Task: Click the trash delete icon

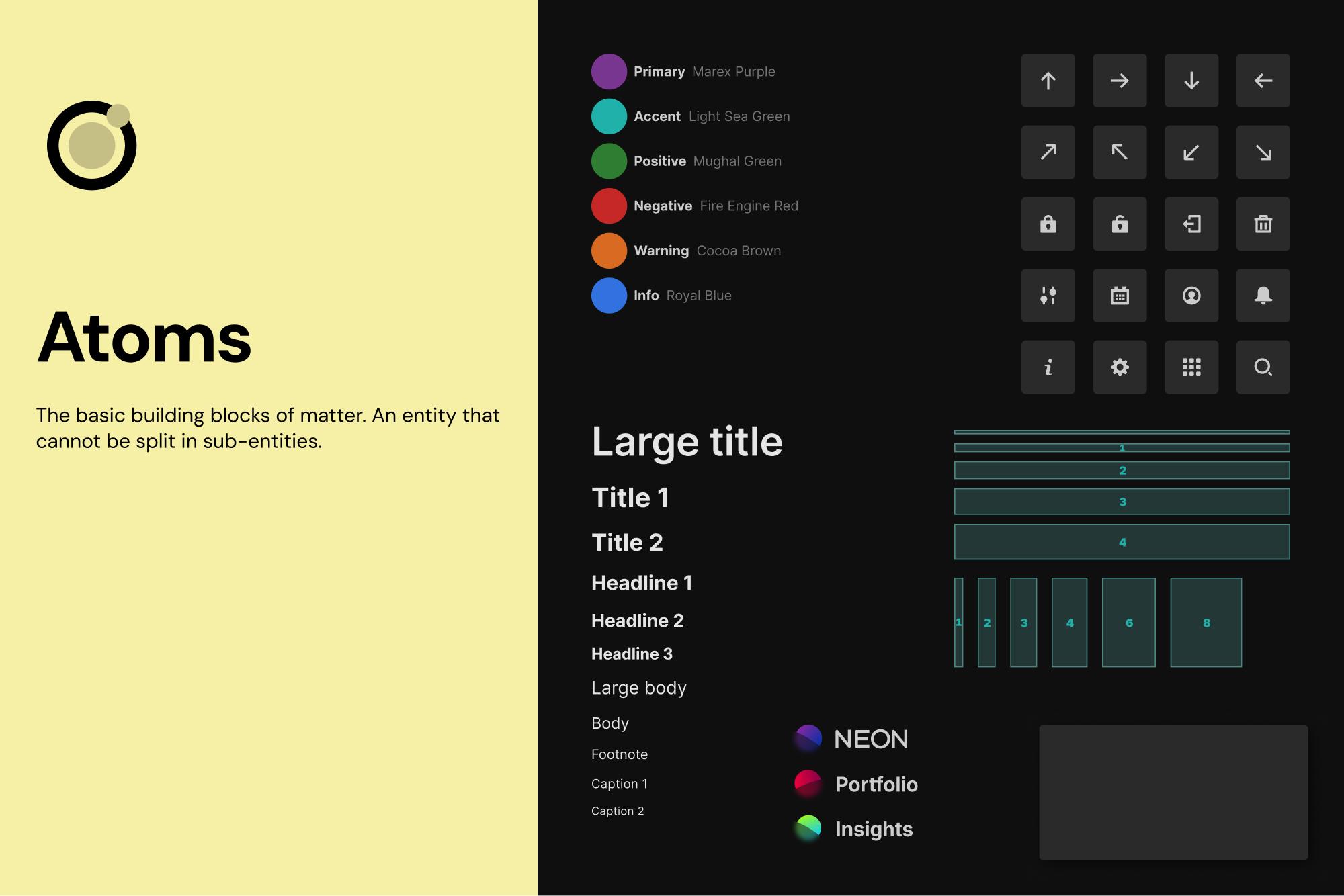Action: pyautogui.click(x=1263, y=224)
